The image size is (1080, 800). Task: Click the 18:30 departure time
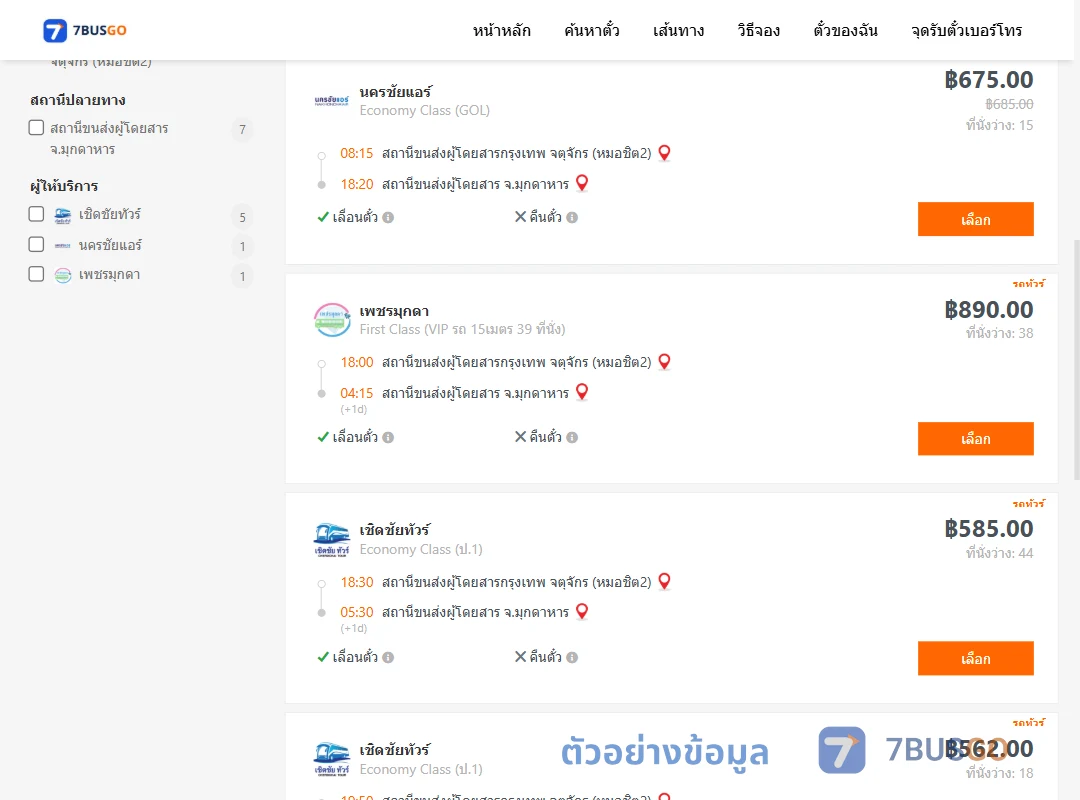click(357, 582)
